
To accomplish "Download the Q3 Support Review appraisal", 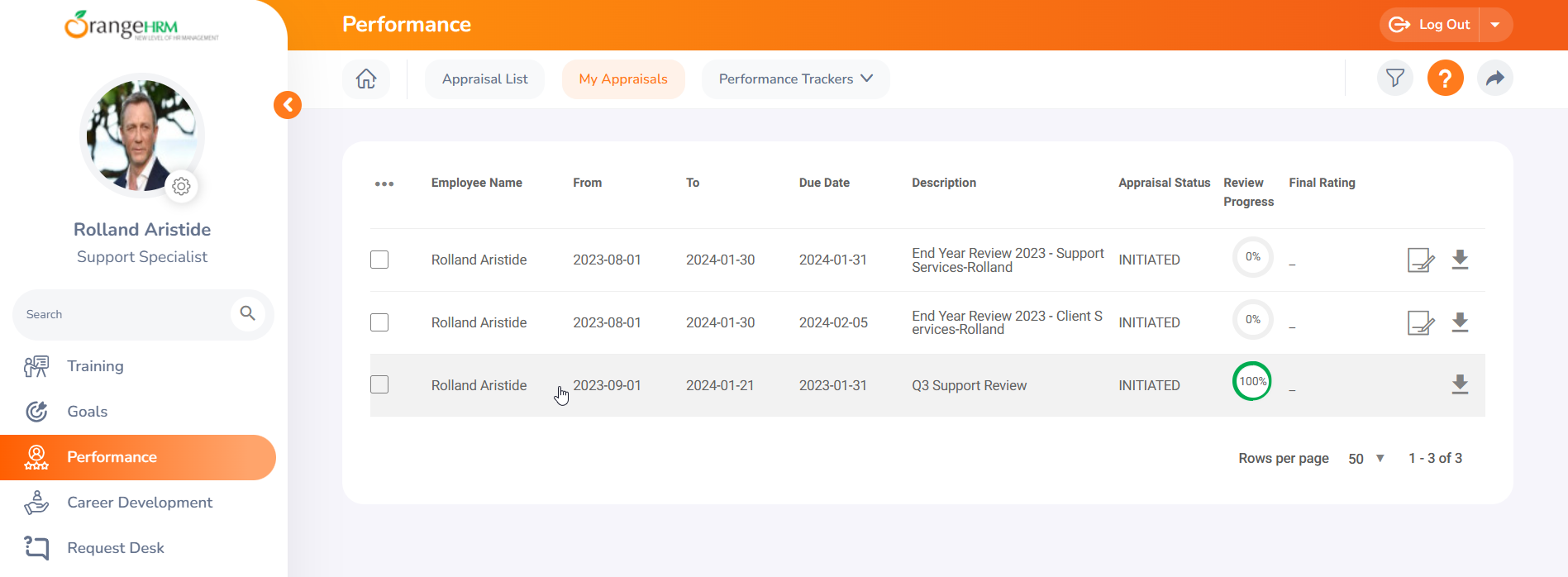I will click(x=1460, y=384).
